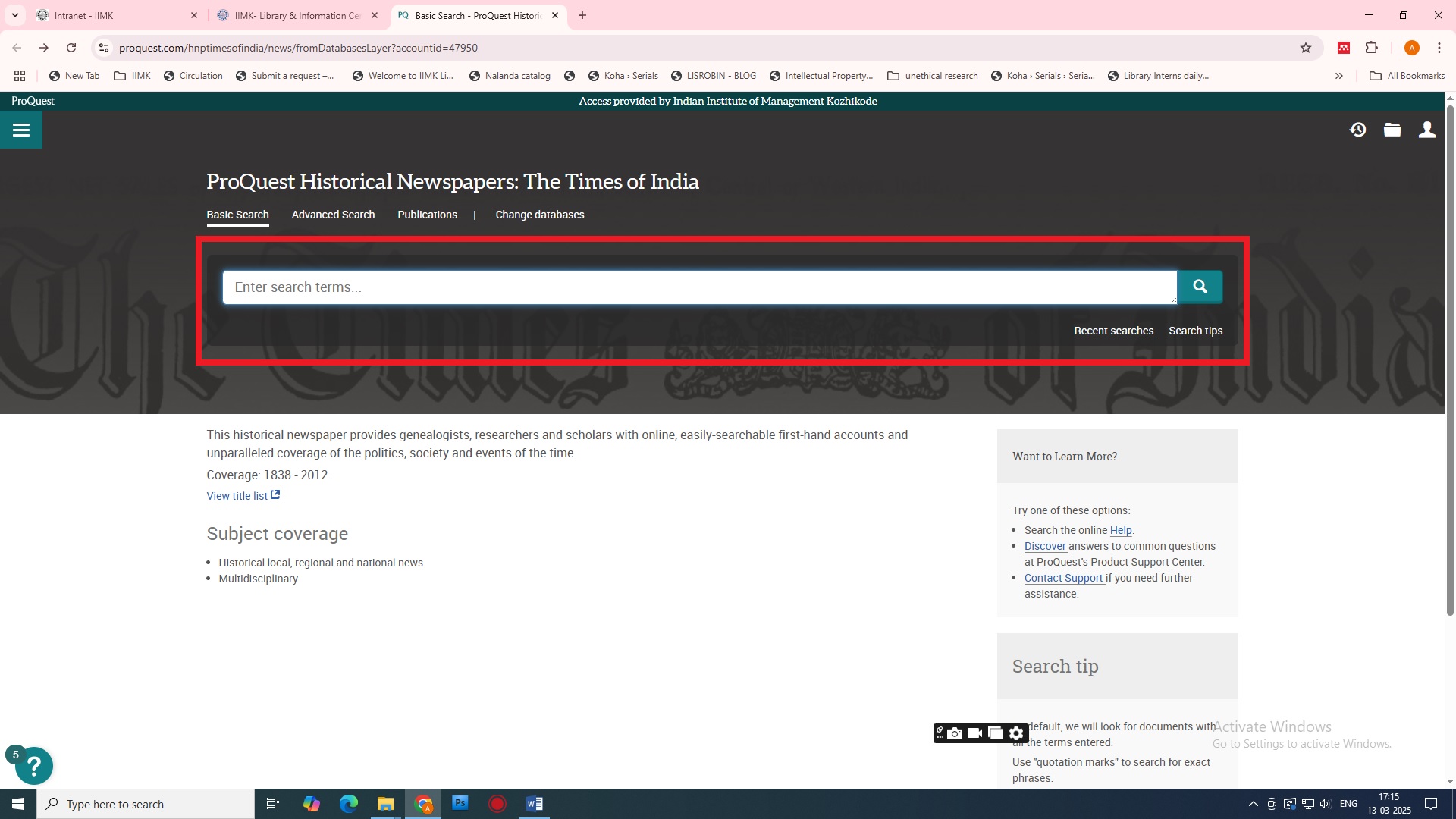Open the recent searches history icon

pos(1357,130)
